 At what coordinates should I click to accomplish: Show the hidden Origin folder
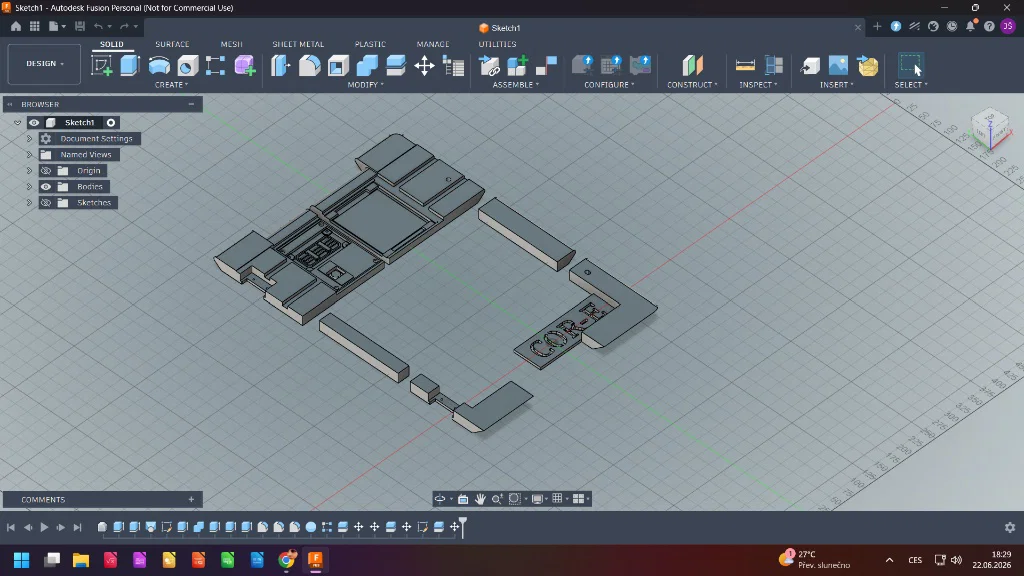click(x=46, y=170)
